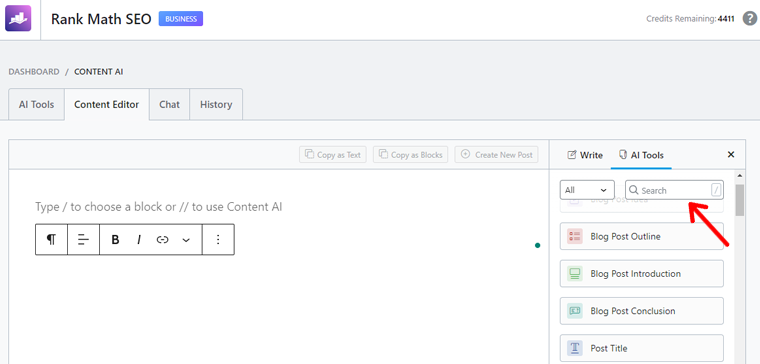Viewport: 760px width, 364px height.
Task: Switch to the Write panel tab
Action: pos(585,155)
